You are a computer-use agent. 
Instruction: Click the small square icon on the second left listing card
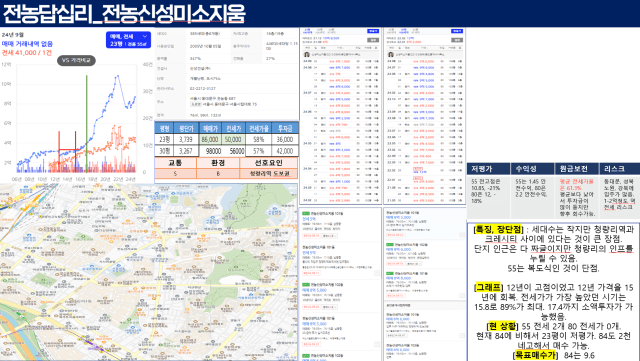coord(377,273)
